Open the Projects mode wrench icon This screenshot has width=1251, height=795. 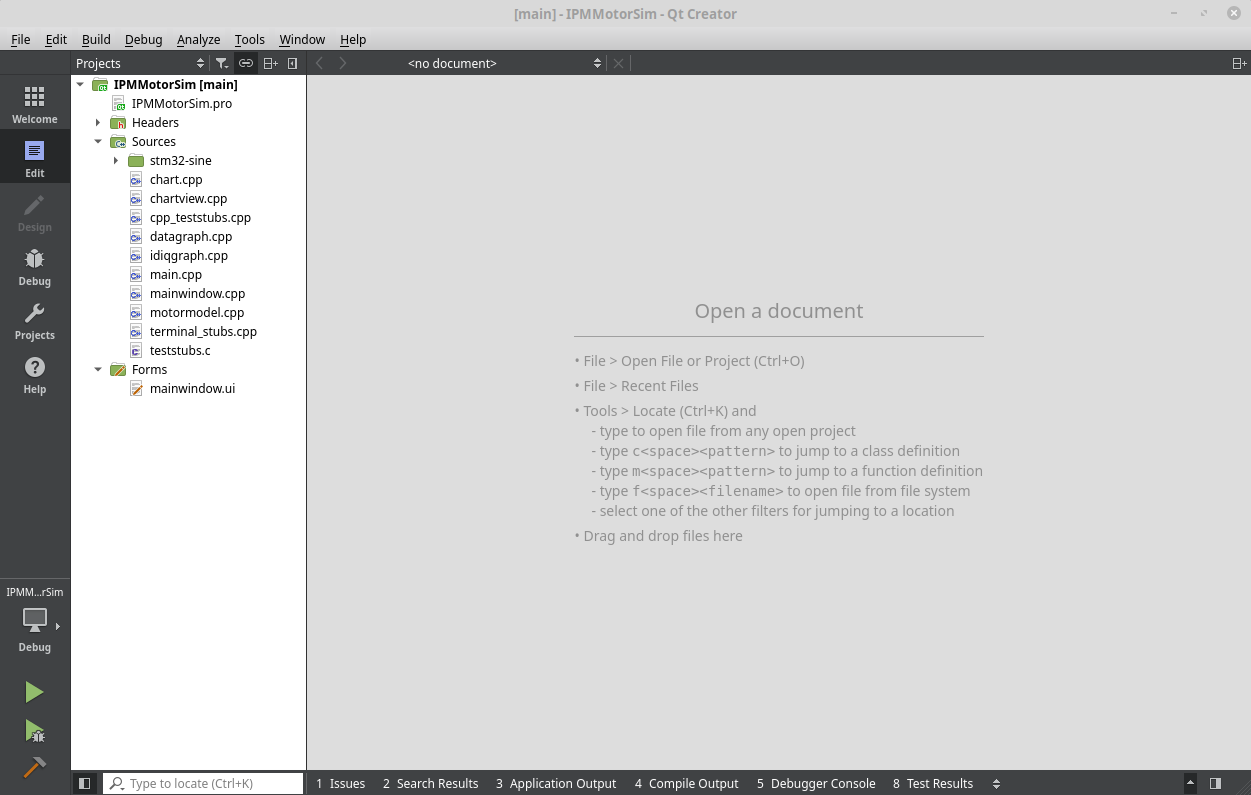(34, 320)
